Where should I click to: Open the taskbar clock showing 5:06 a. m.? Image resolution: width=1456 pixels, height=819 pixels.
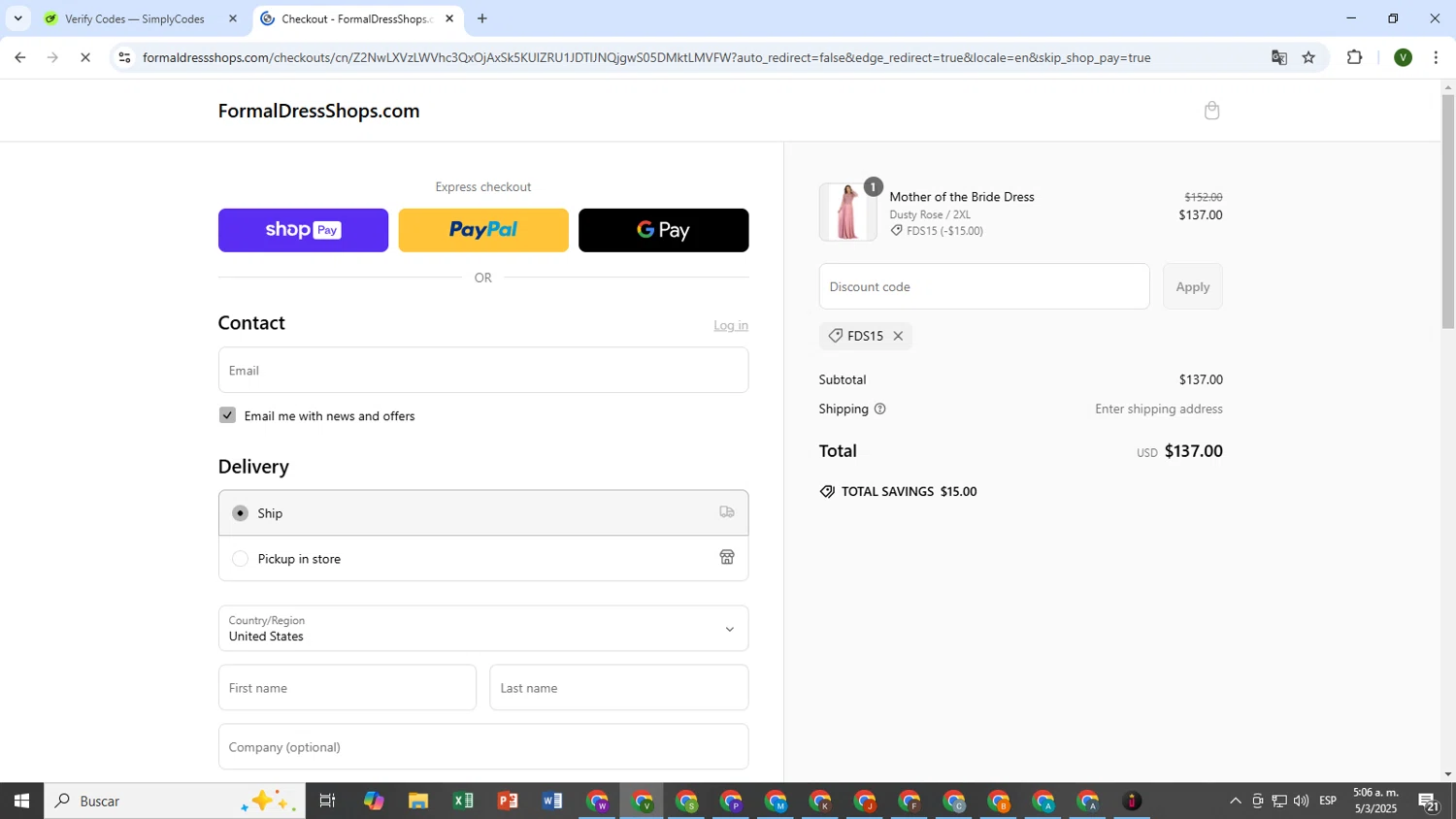1376,801
